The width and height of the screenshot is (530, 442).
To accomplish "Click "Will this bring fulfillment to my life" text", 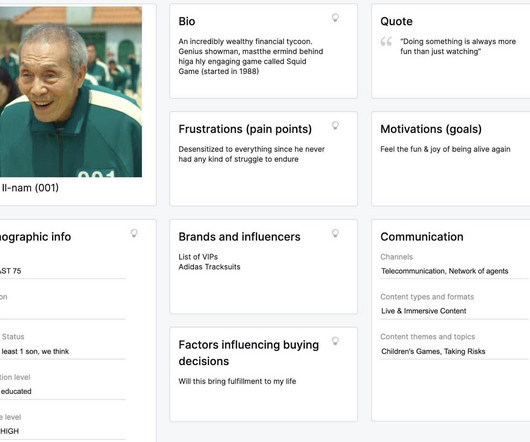I will point(237,381).
